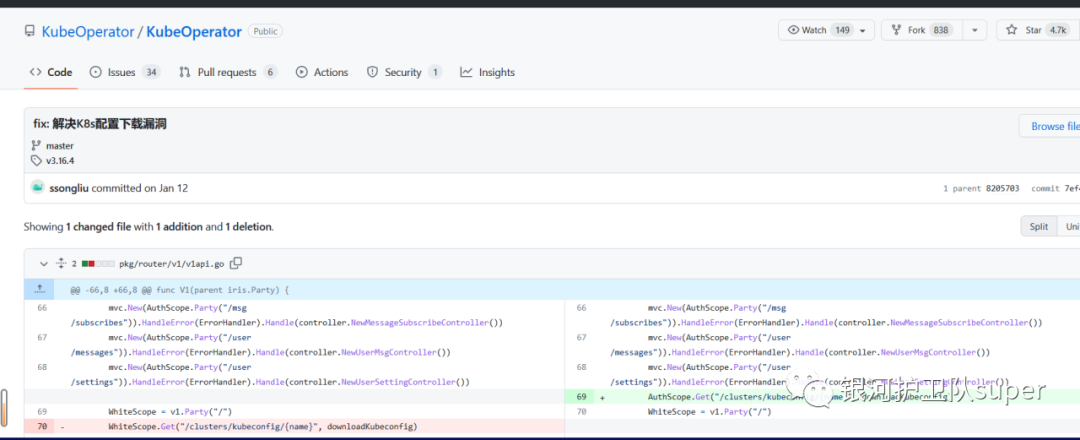Collapse the v1api.go file diff chevron
The image size is (1080, 440).
(44, 263)
